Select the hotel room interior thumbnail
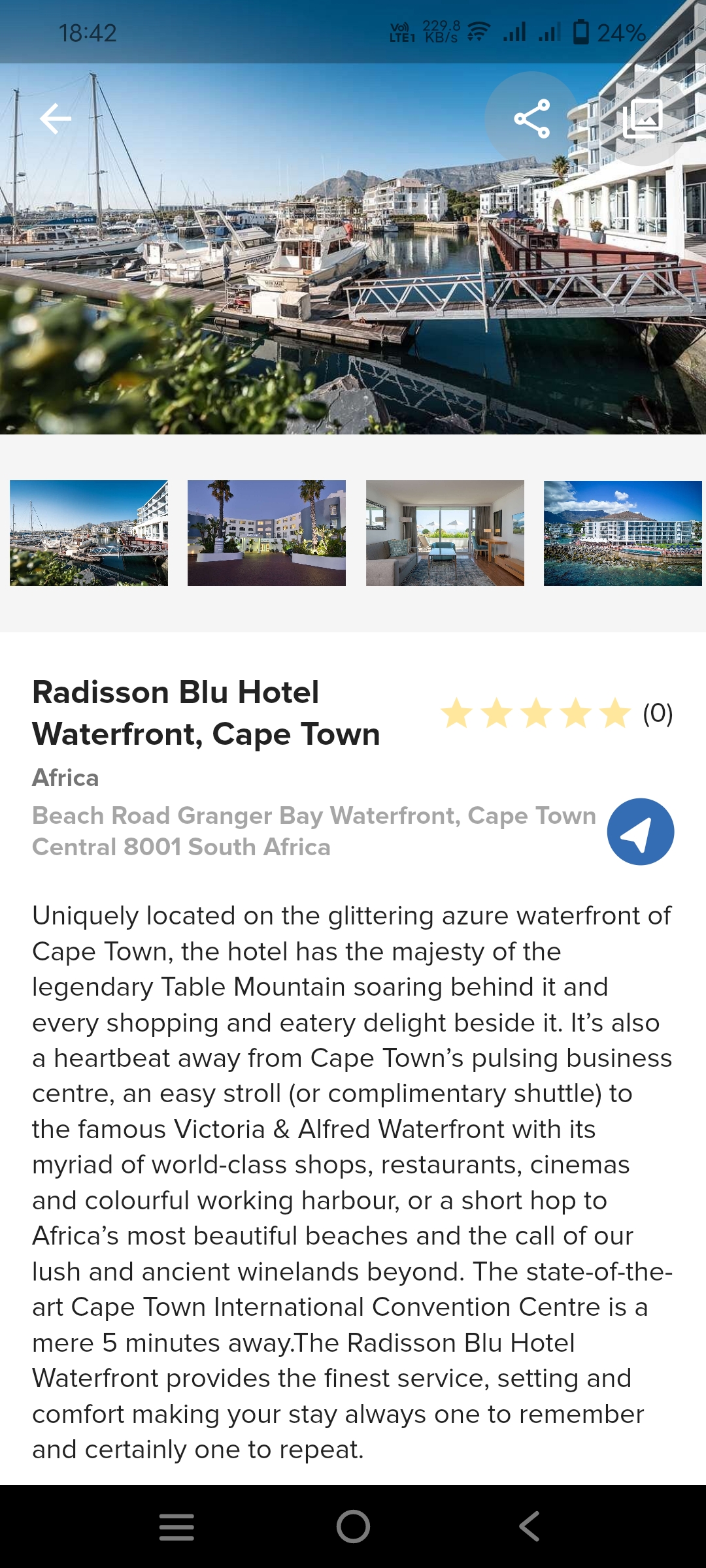The height and width of the screenshot is (1568, 706). coord(445,533)
